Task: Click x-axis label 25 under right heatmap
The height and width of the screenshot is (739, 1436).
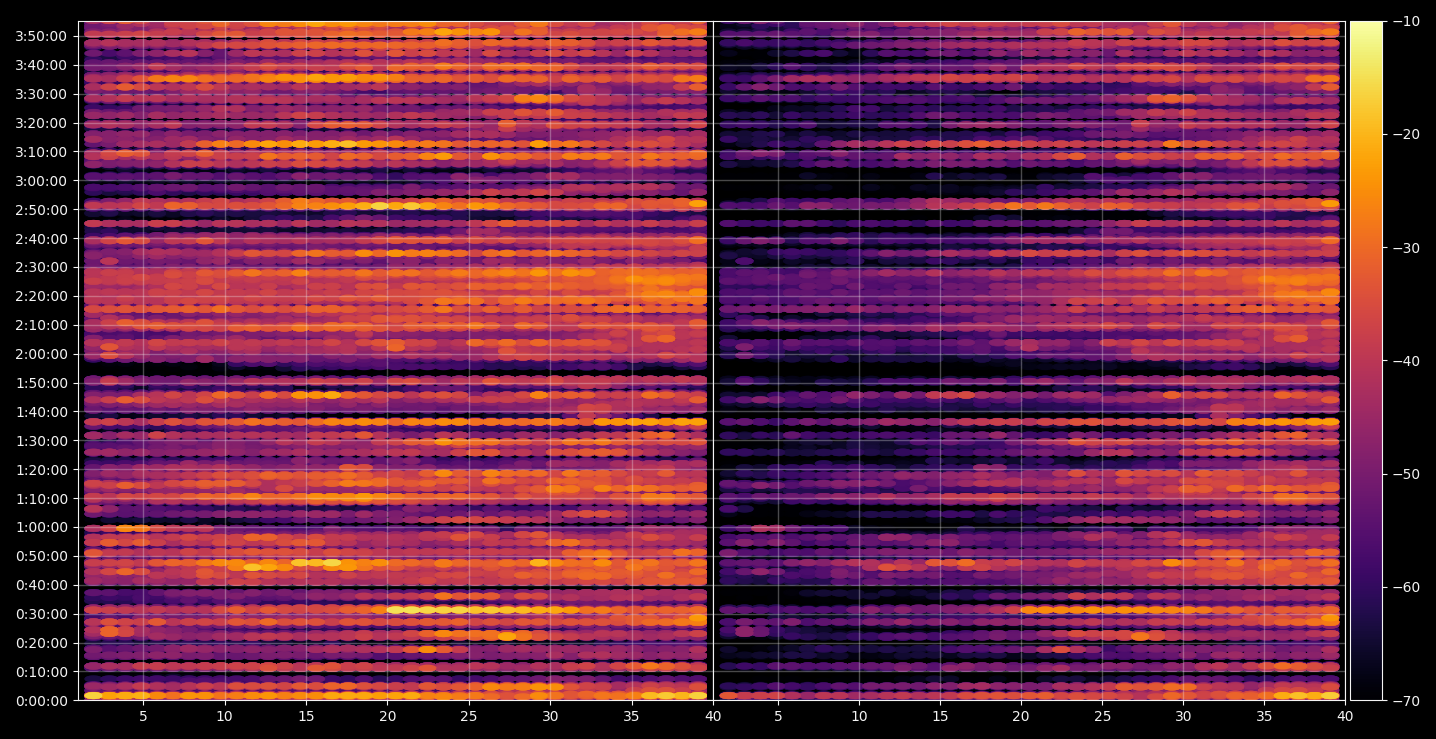Action: [1102, 716]
